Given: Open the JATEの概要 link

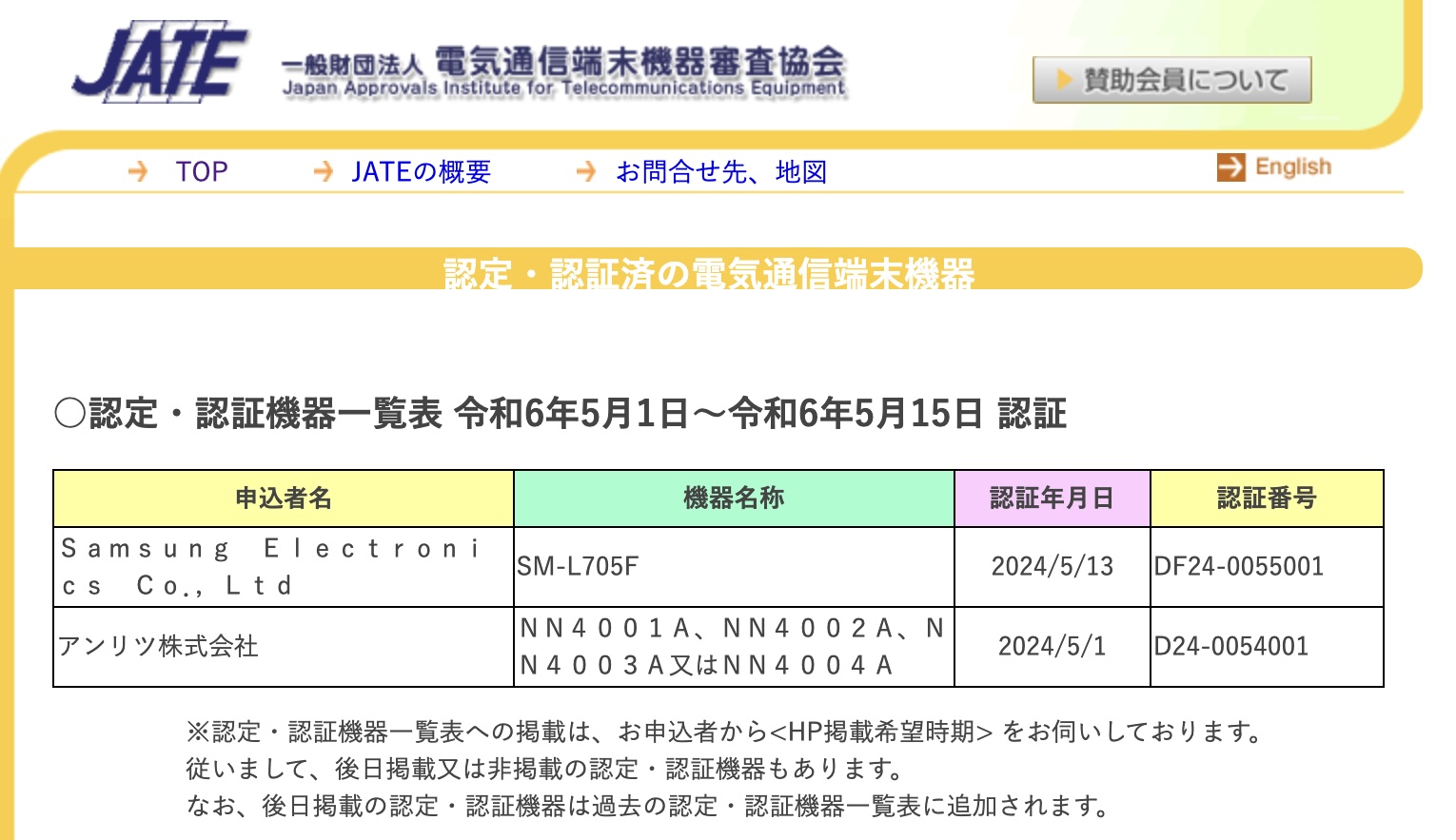Looking at the screenshot, I should 421,172.
